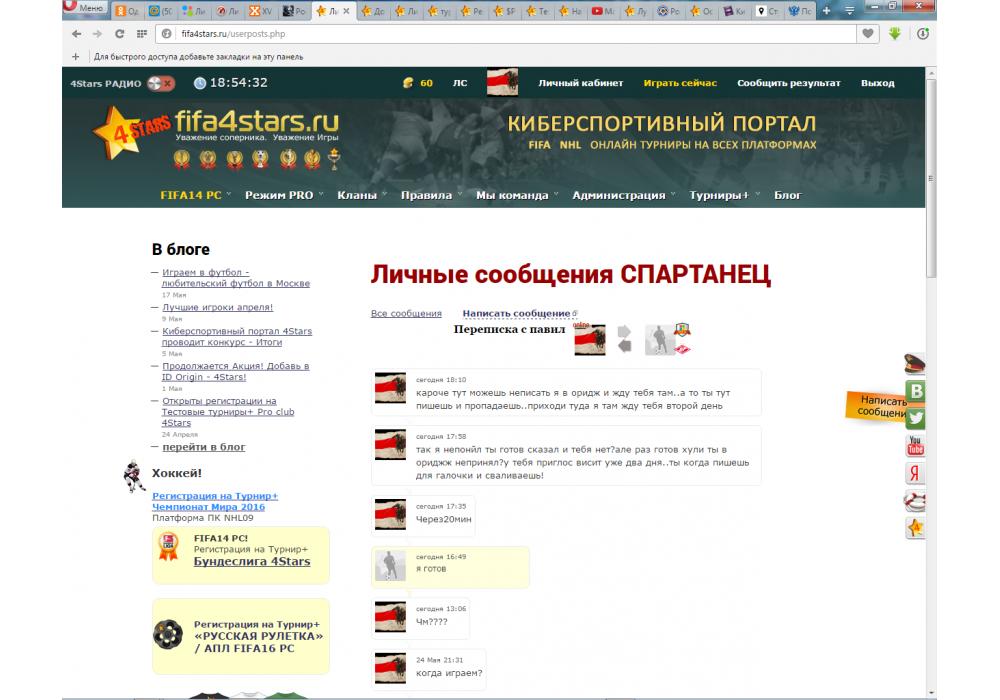Open РУССКАЯ РУЛЕТКА / АПЛ FIFA16 PC registration
This screenshot has width=1000, height=700.
258,636
